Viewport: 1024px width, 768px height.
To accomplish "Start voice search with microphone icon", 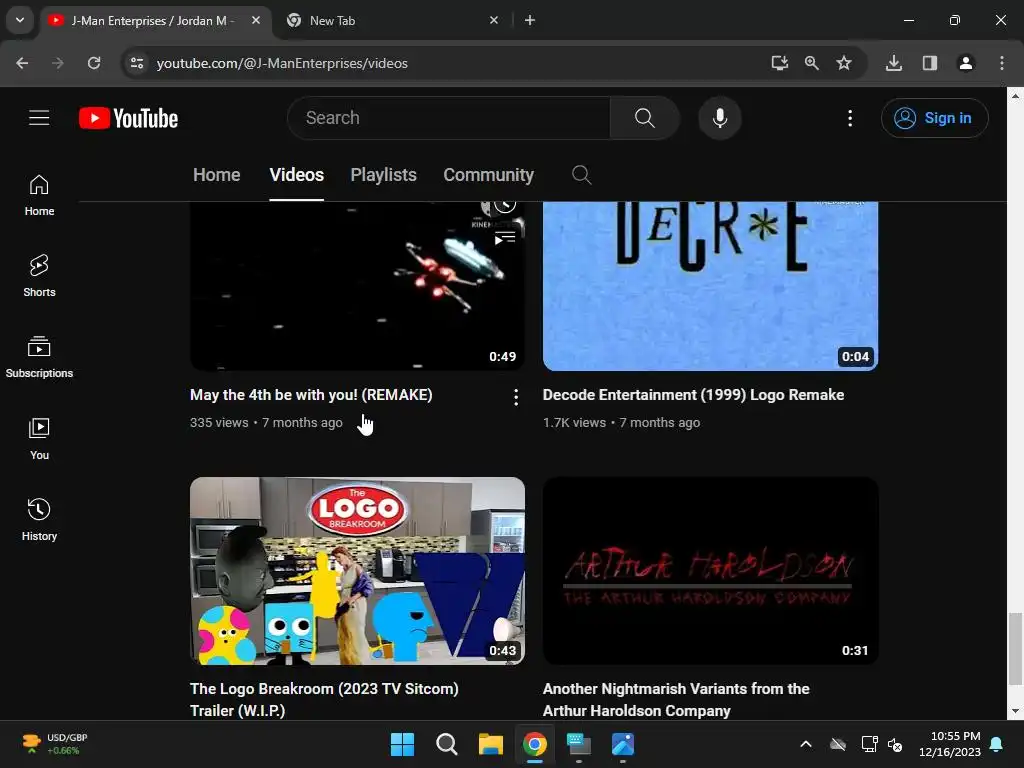I will (720, 118).
